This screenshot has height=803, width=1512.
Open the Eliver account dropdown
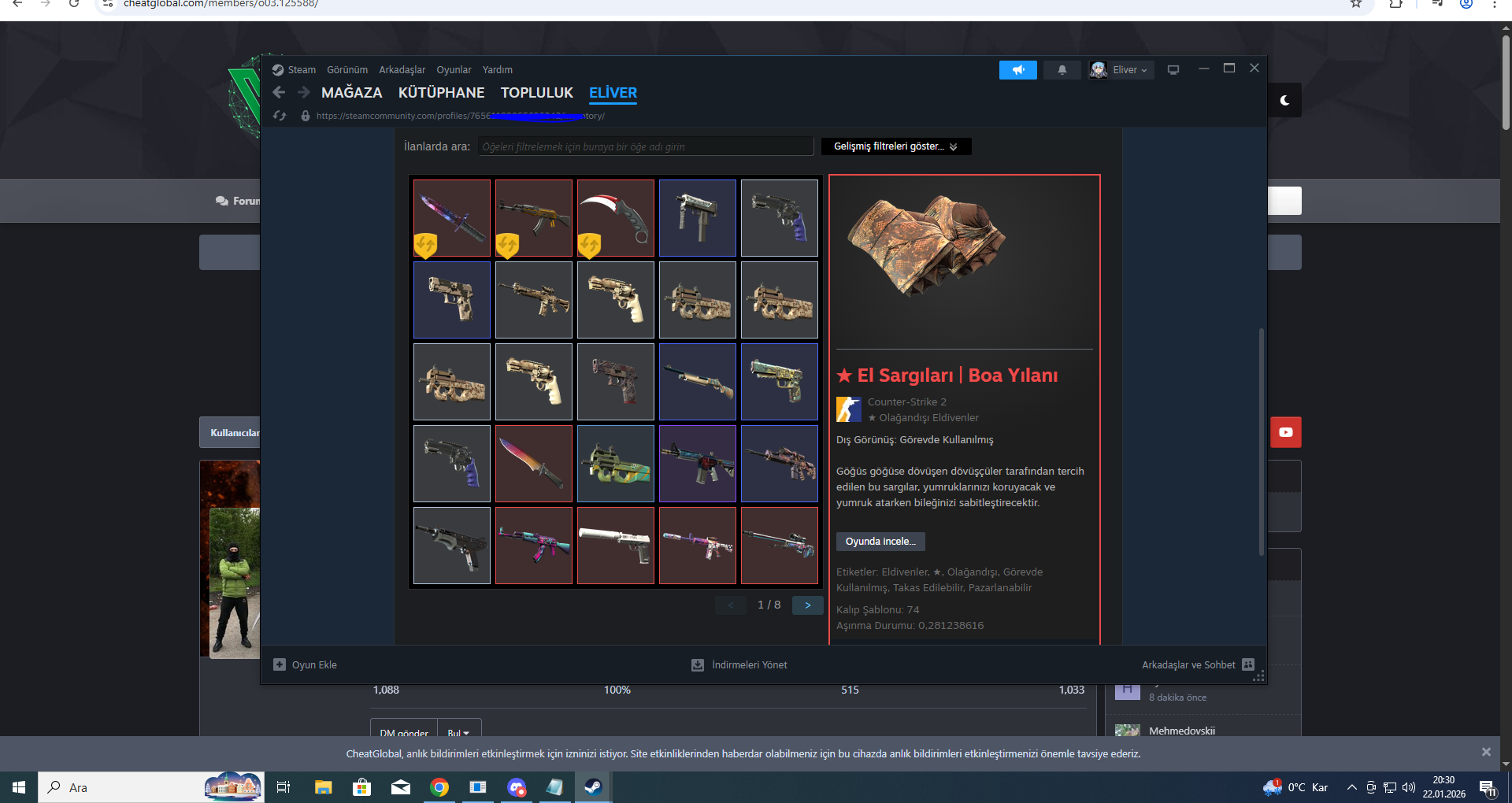tap(1121, 70)
